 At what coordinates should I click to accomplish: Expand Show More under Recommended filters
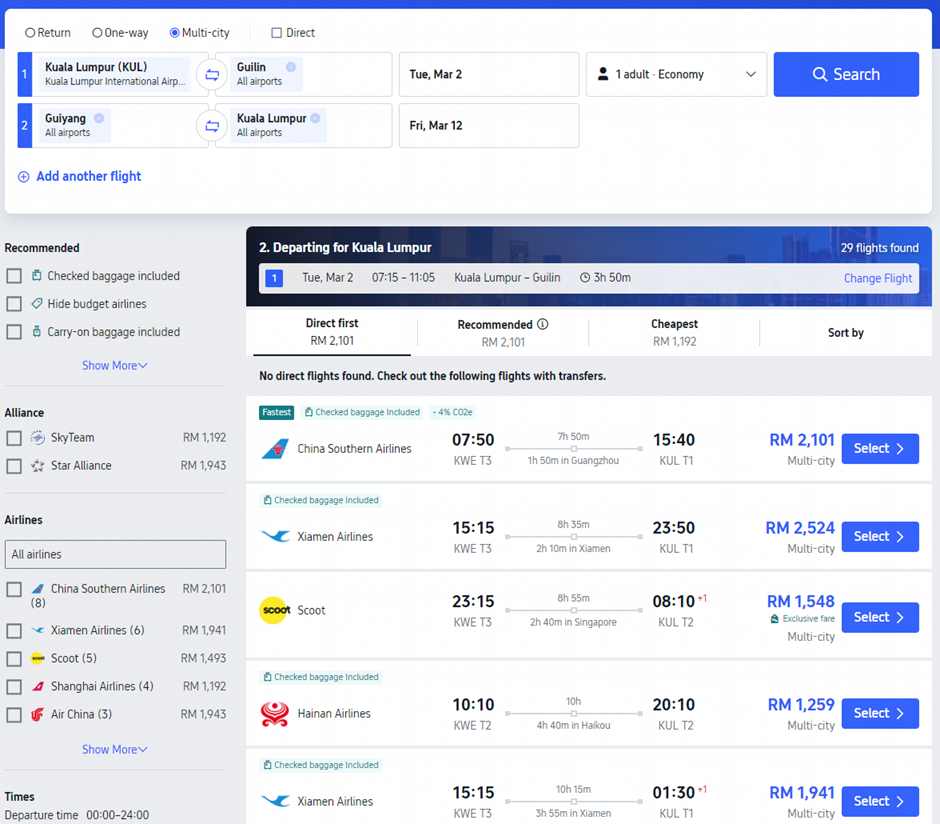(x=115, y=366)
